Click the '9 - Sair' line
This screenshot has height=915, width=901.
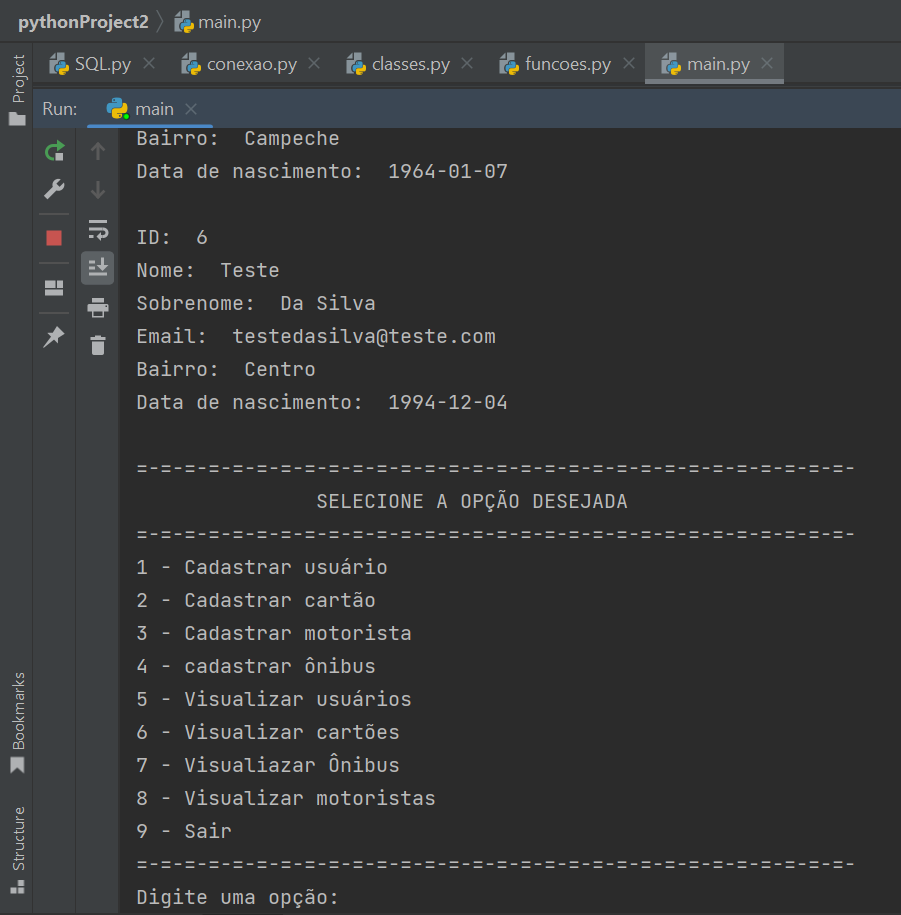click(184, 832)
